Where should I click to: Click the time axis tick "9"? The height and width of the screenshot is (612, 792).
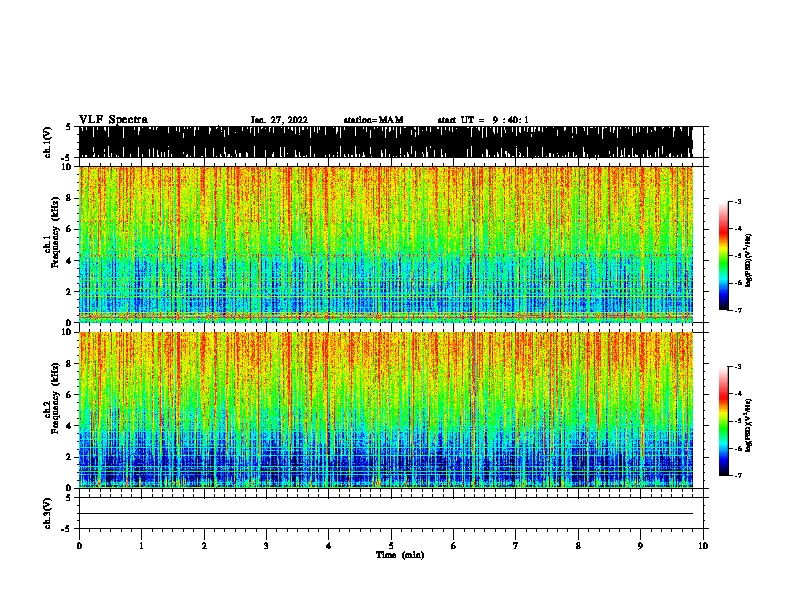tap(640, 546)
